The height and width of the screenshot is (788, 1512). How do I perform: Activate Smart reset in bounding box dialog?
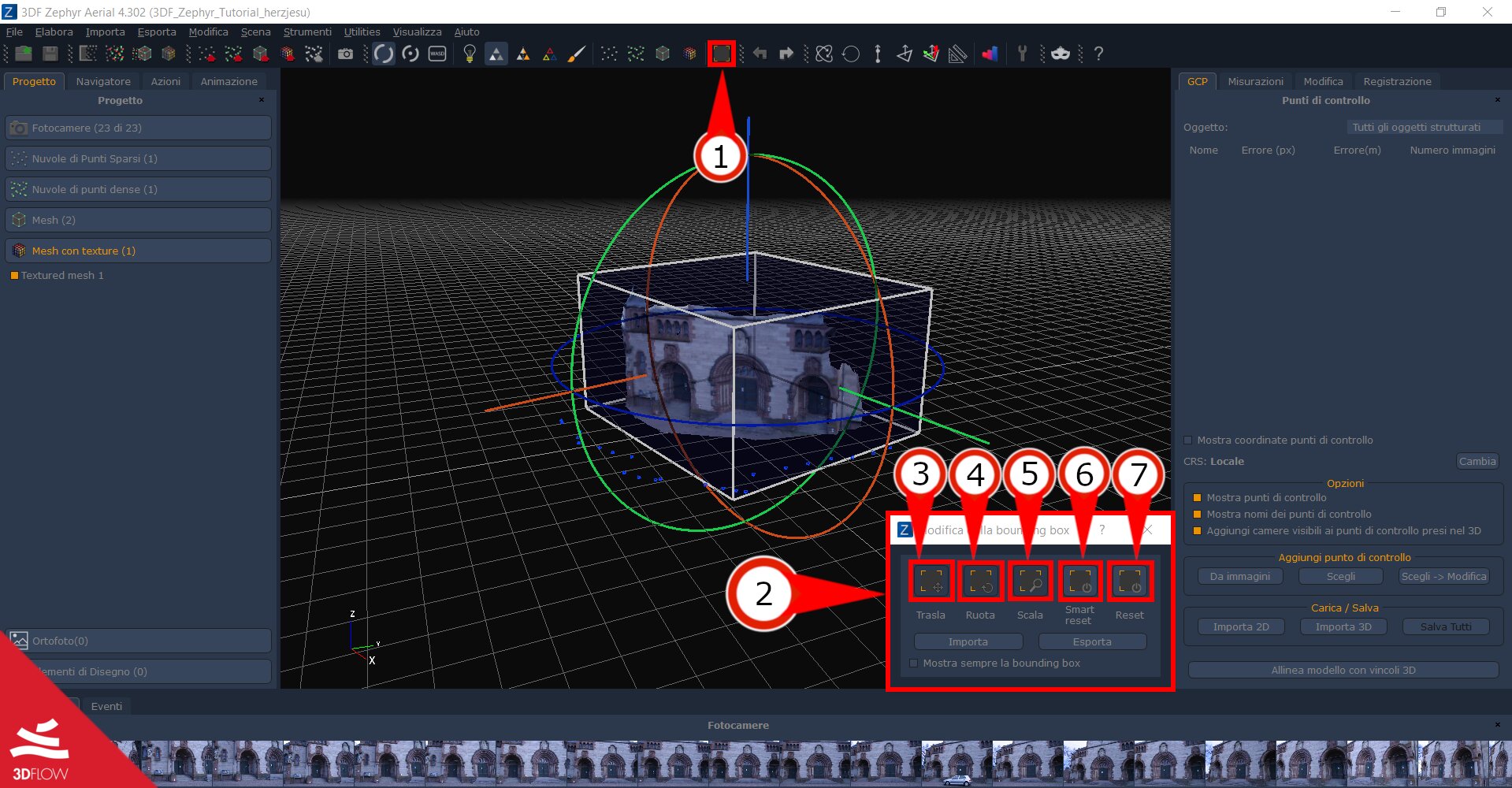[1079, 581]
